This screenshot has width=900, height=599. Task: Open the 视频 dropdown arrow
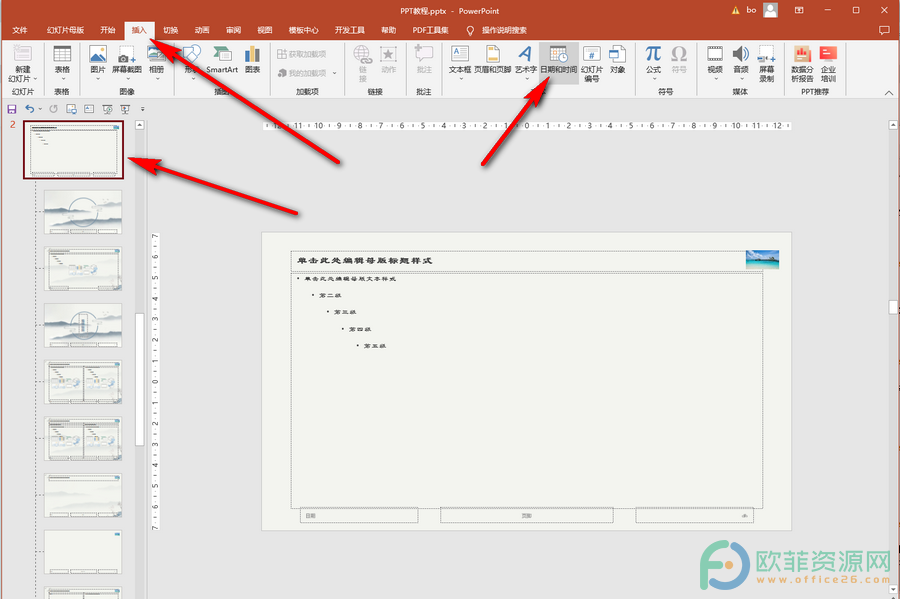[715, 79]
